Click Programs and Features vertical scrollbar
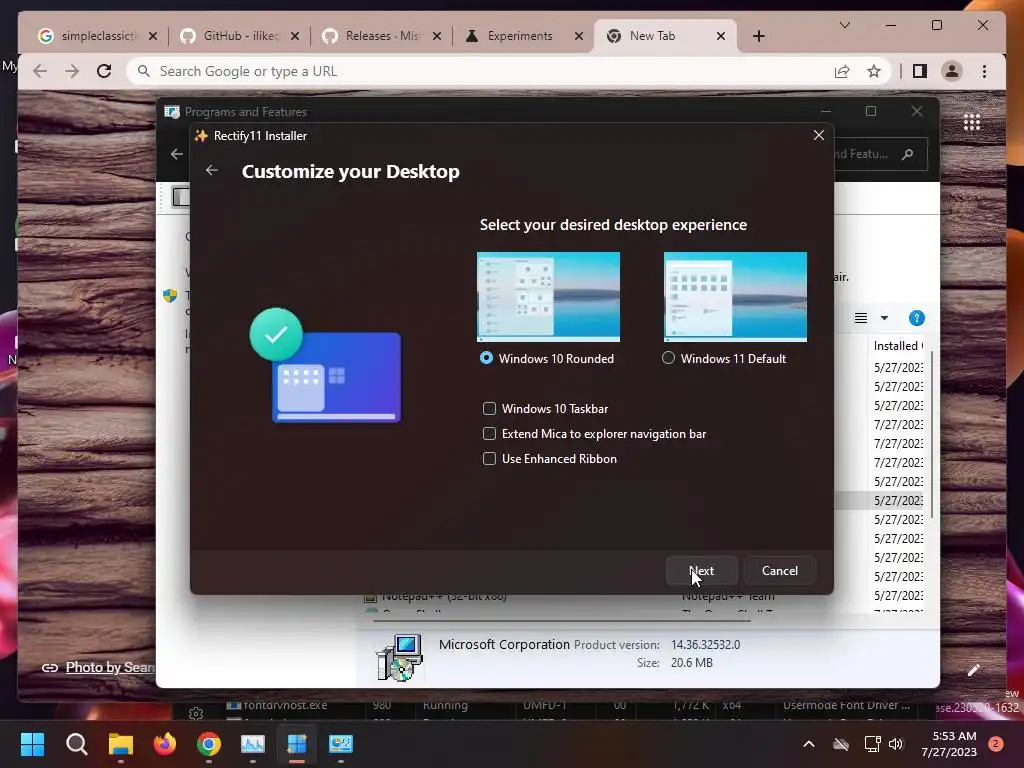Viewport: 1024px width, 768px height. click(931, 434)
